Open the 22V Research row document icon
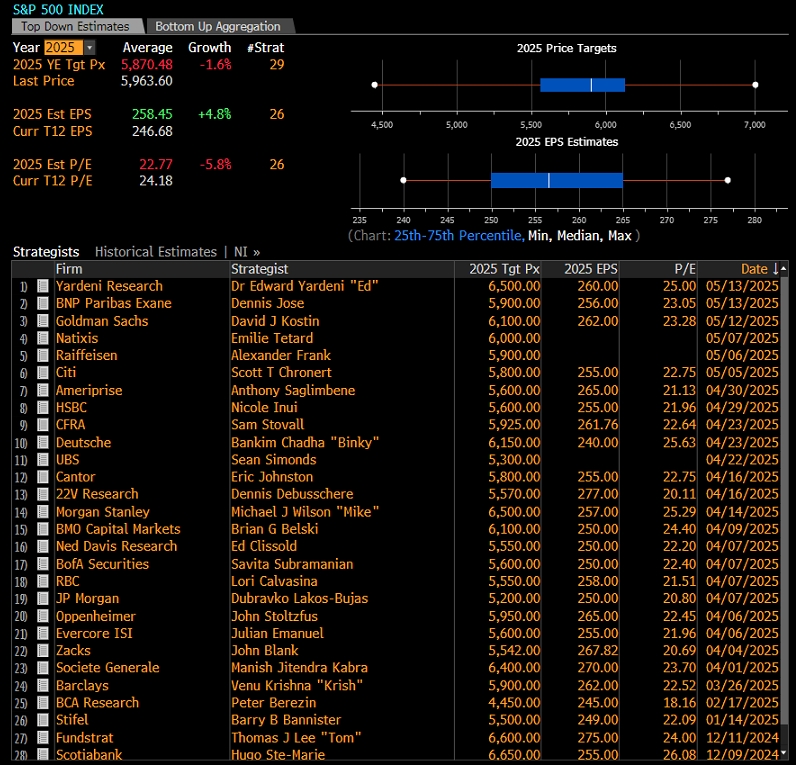This screenshot has width=796, height=765. pyautogui.click(x=43, y=494)
